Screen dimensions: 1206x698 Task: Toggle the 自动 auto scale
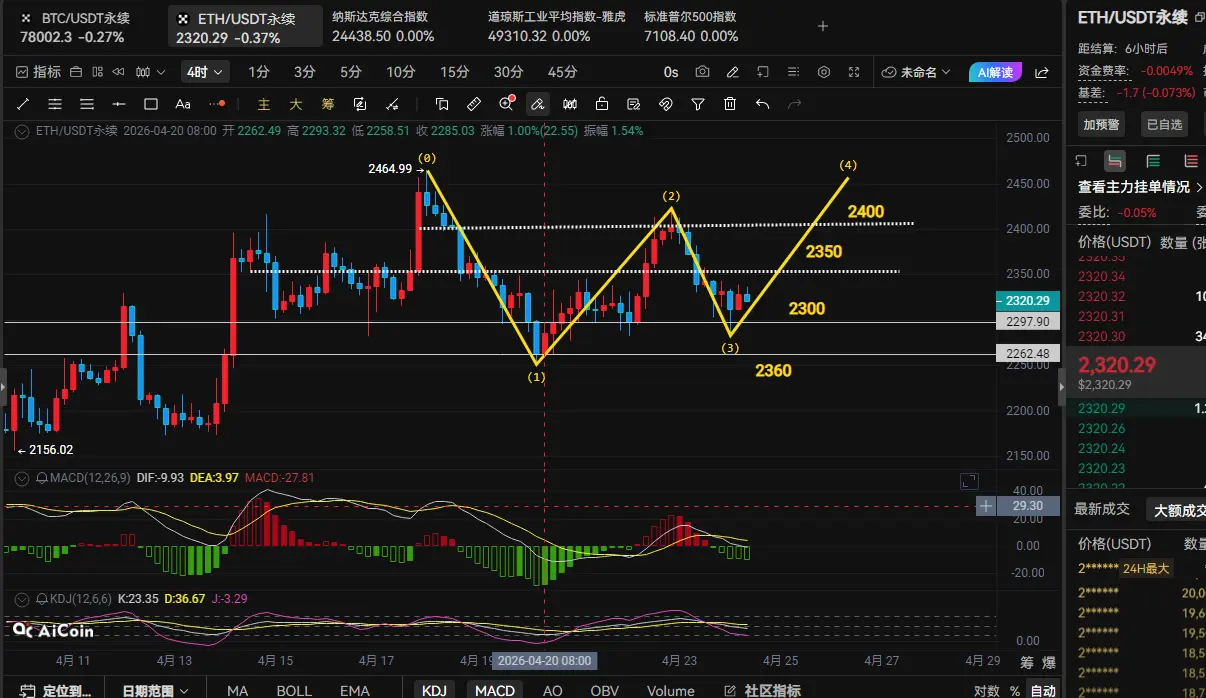[1043, 690]
